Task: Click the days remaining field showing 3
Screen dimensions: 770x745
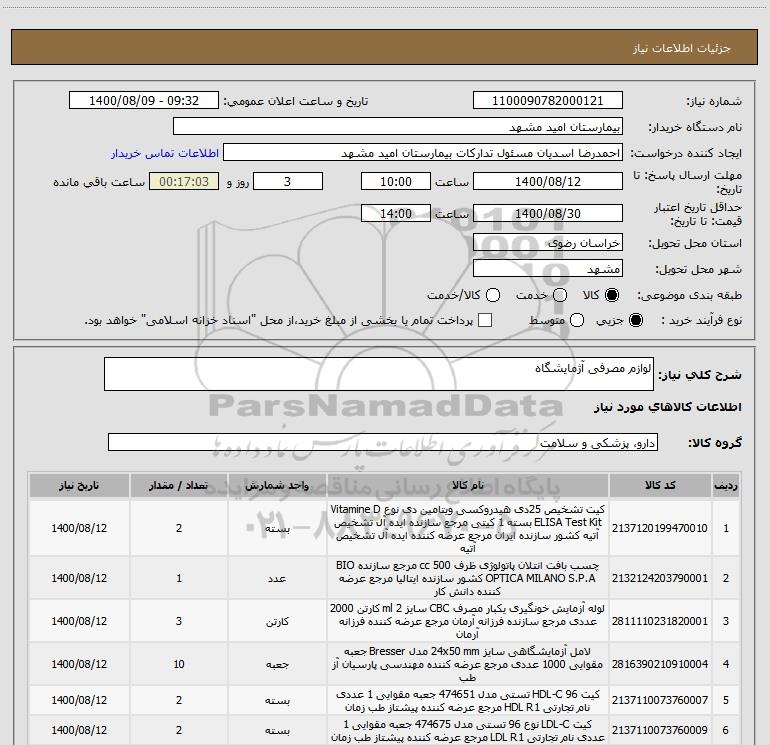Action: pos(288,181)
